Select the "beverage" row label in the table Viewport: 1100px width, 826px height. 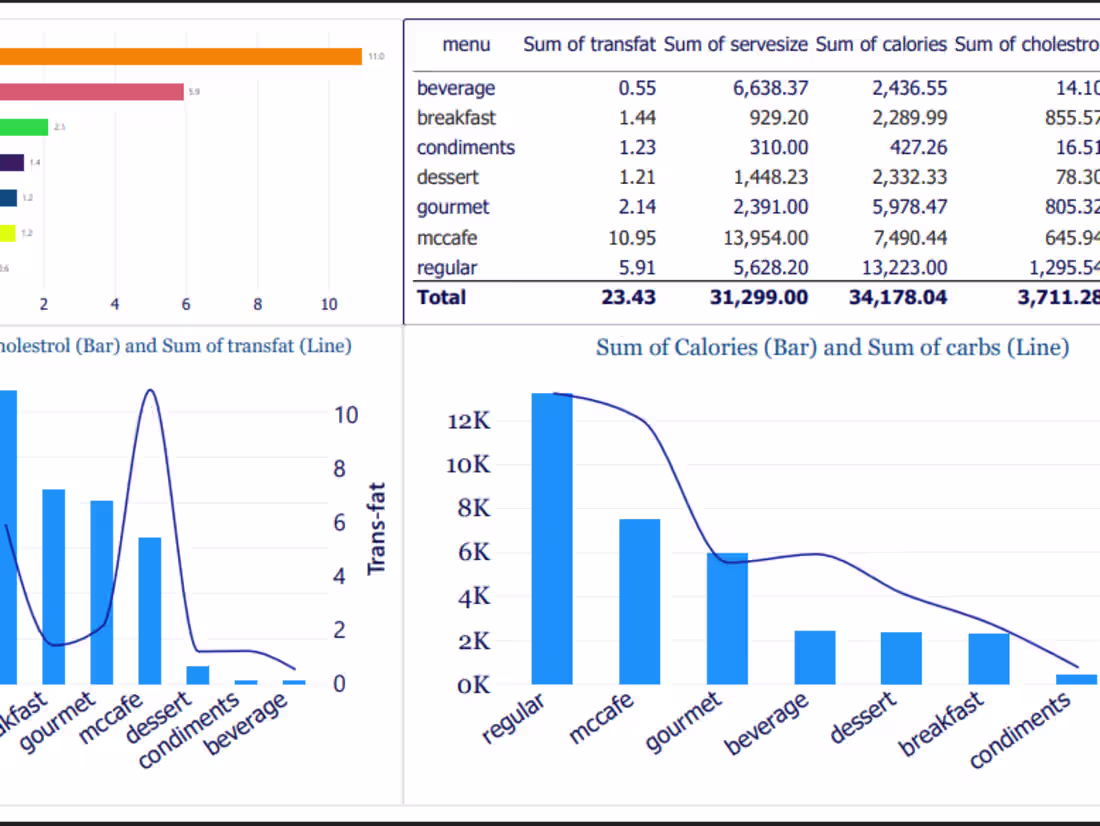coord(456,88)
